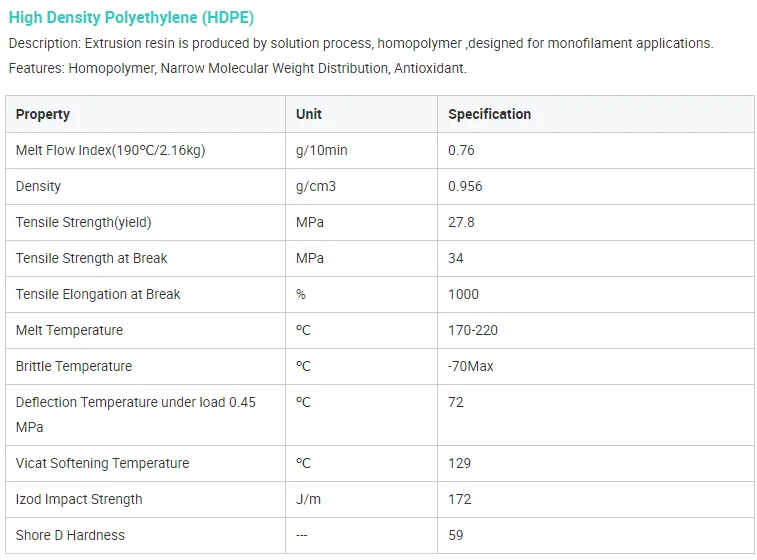
Task: Select the Shore D Hardness row label
Action: point(70,535)
